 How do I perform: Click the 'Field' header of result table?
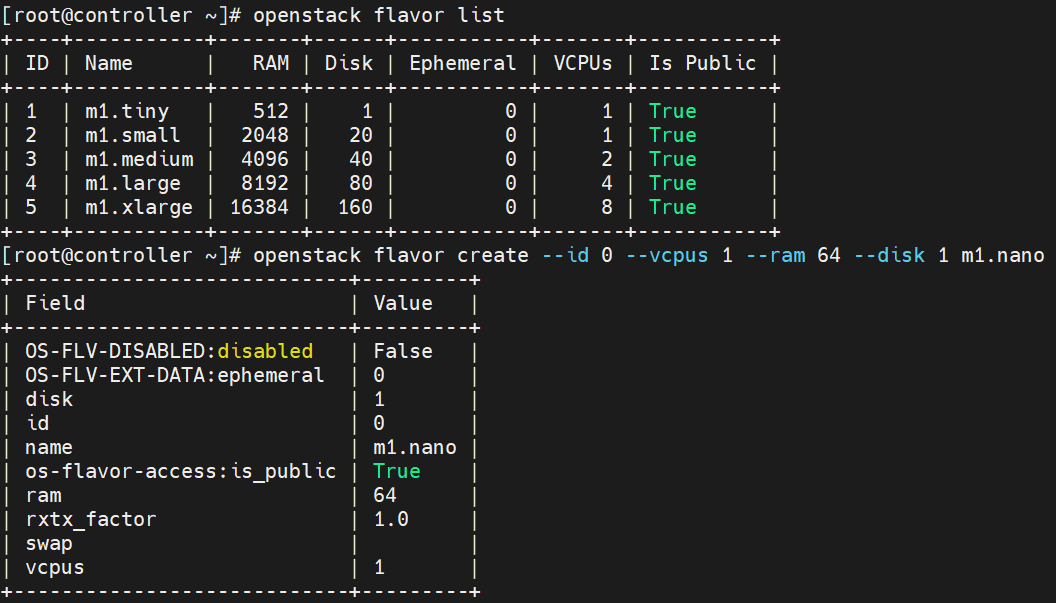click(x=55, y=303)
